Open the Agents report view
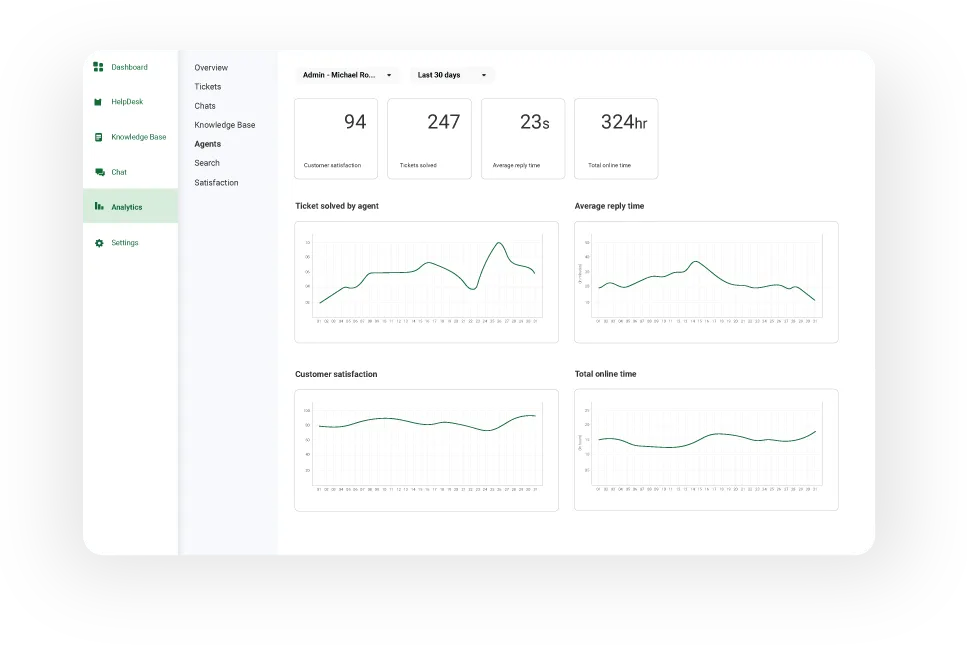The image size is (967, 645). click(207, 143)
